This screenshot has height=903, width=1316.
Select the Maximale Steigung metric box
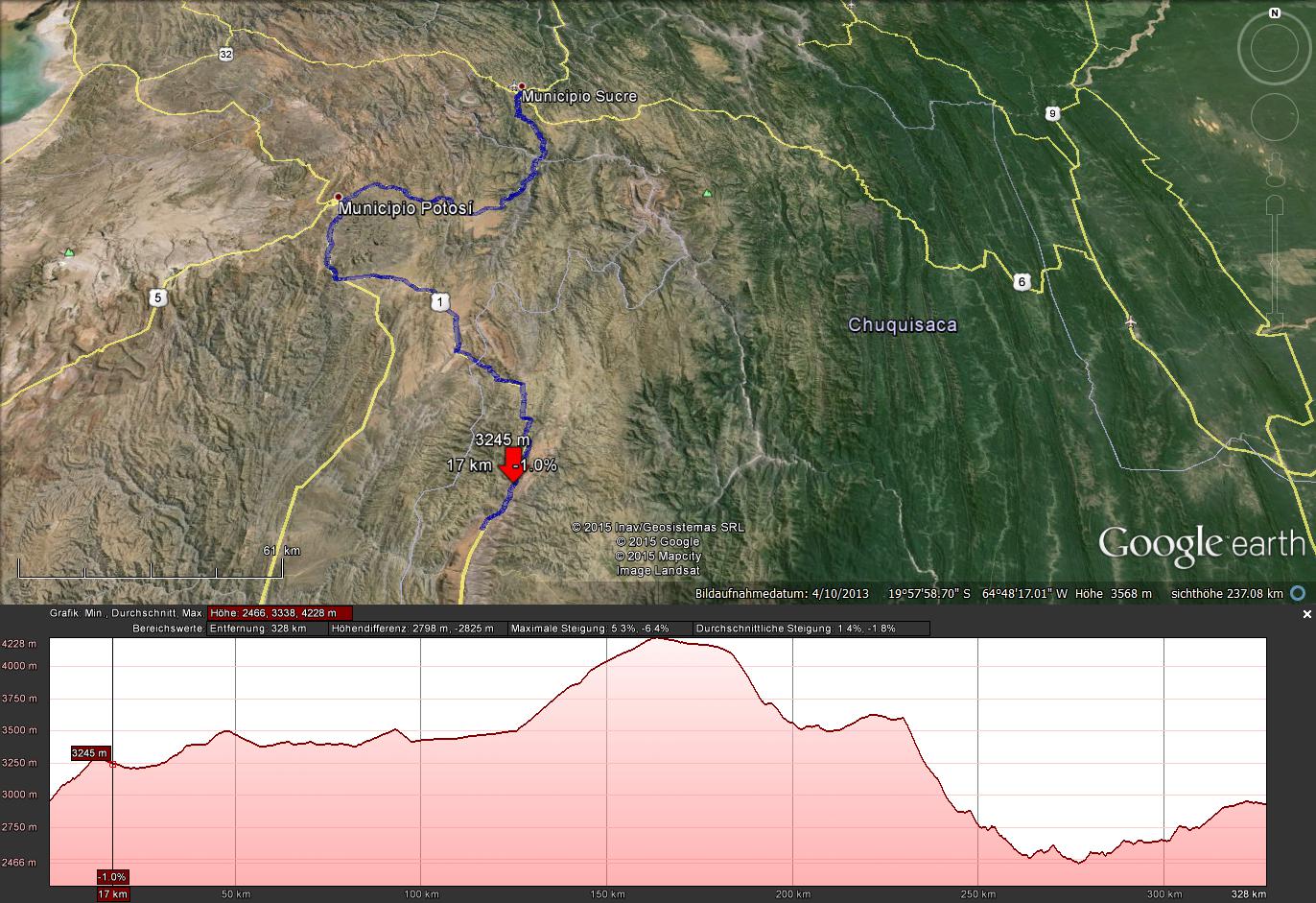[598, 629]
